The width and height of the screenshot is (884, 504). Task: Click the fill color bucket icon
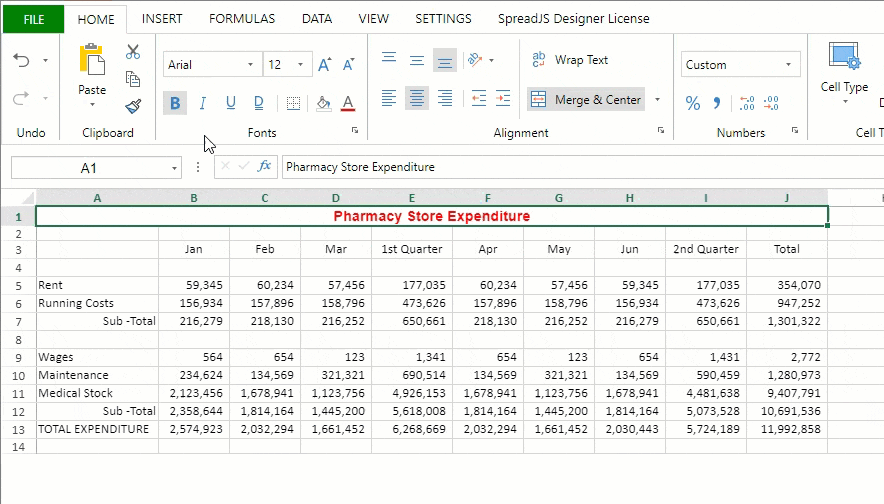pyautogui.click(x=323, y=103)
